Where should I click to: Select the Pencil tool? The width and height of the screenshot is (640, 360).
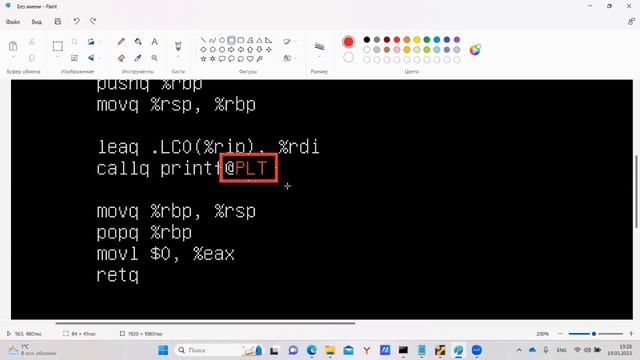tap(121, 42)
